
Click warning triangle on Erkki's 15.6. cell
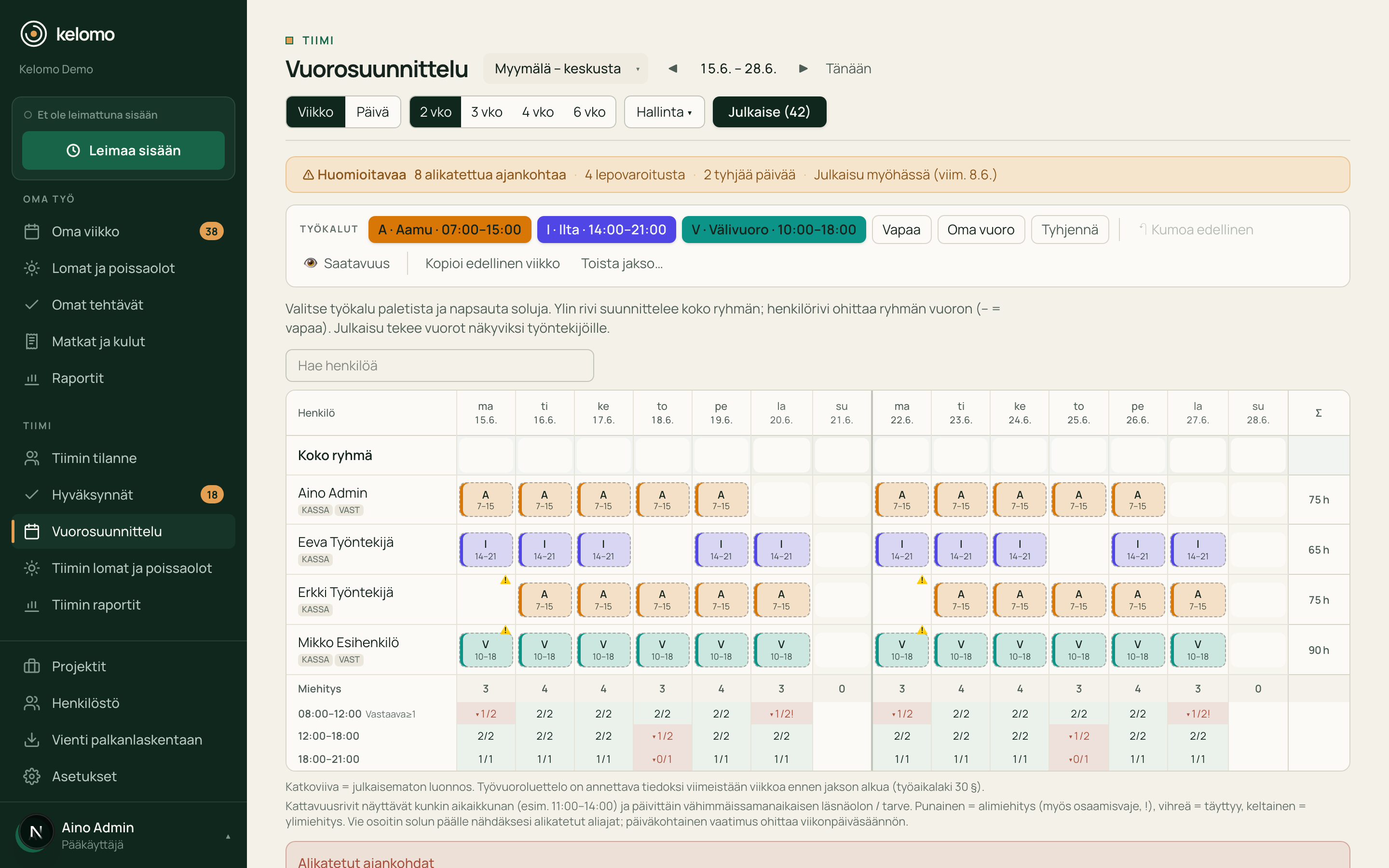505,580
